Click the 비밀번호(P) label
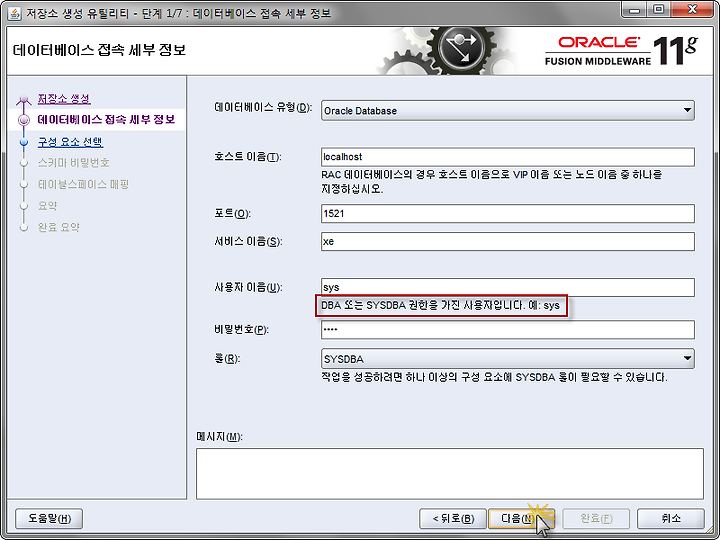Image resolution: width=720 pixels, height=540 pixels. (x=241, y=330)
